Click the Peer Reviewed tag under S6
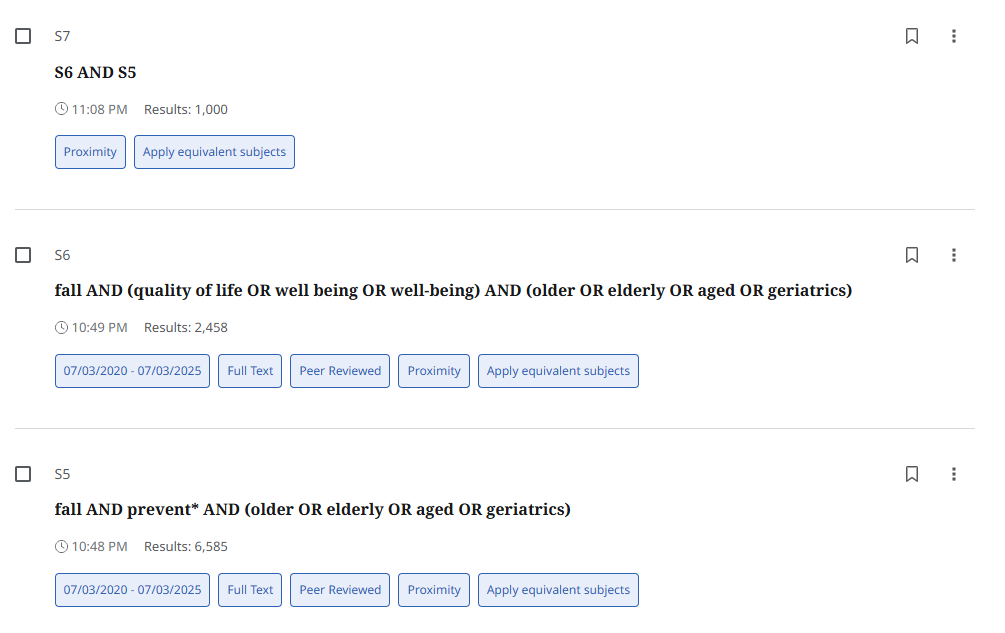The width and height of the screenshot is (1005, 633). [x=340, y=371]
